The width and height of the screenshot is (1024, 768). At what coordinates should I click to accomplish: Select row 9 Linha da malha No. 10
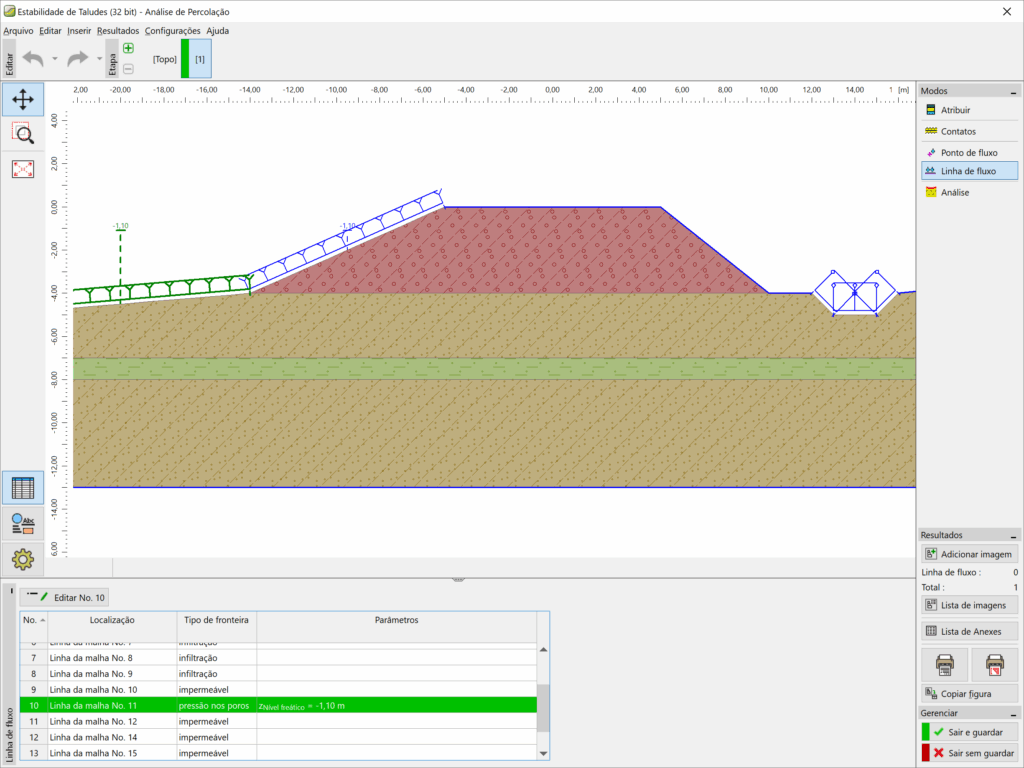pos(279,690)
